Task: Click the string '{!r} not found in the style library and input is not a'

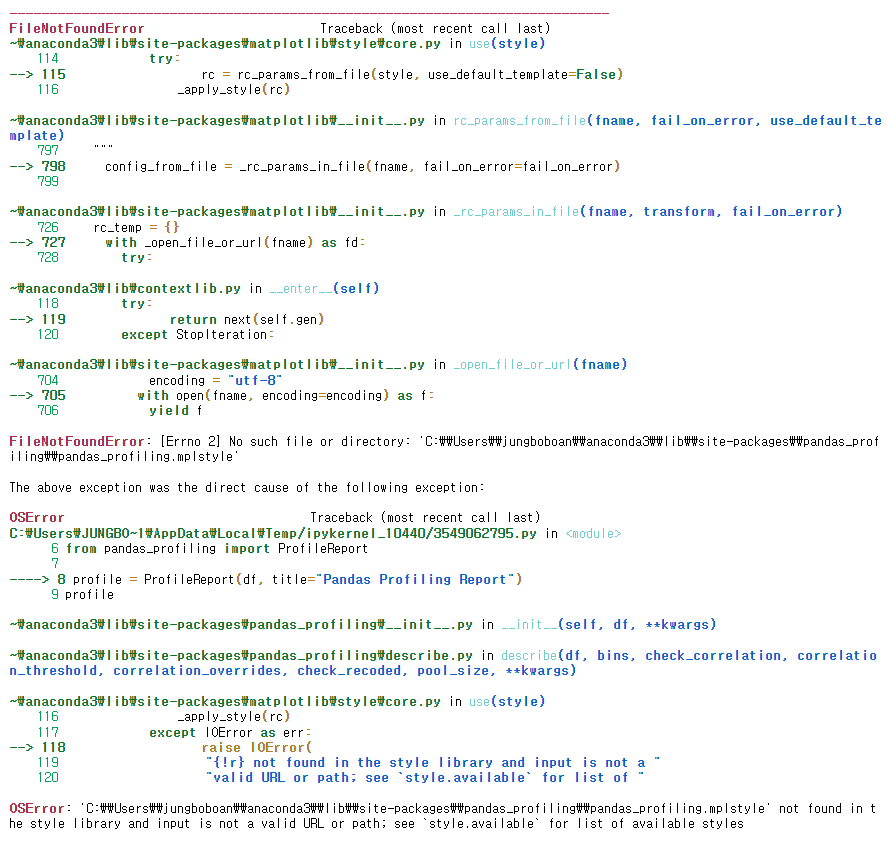Action: point(433,763)
